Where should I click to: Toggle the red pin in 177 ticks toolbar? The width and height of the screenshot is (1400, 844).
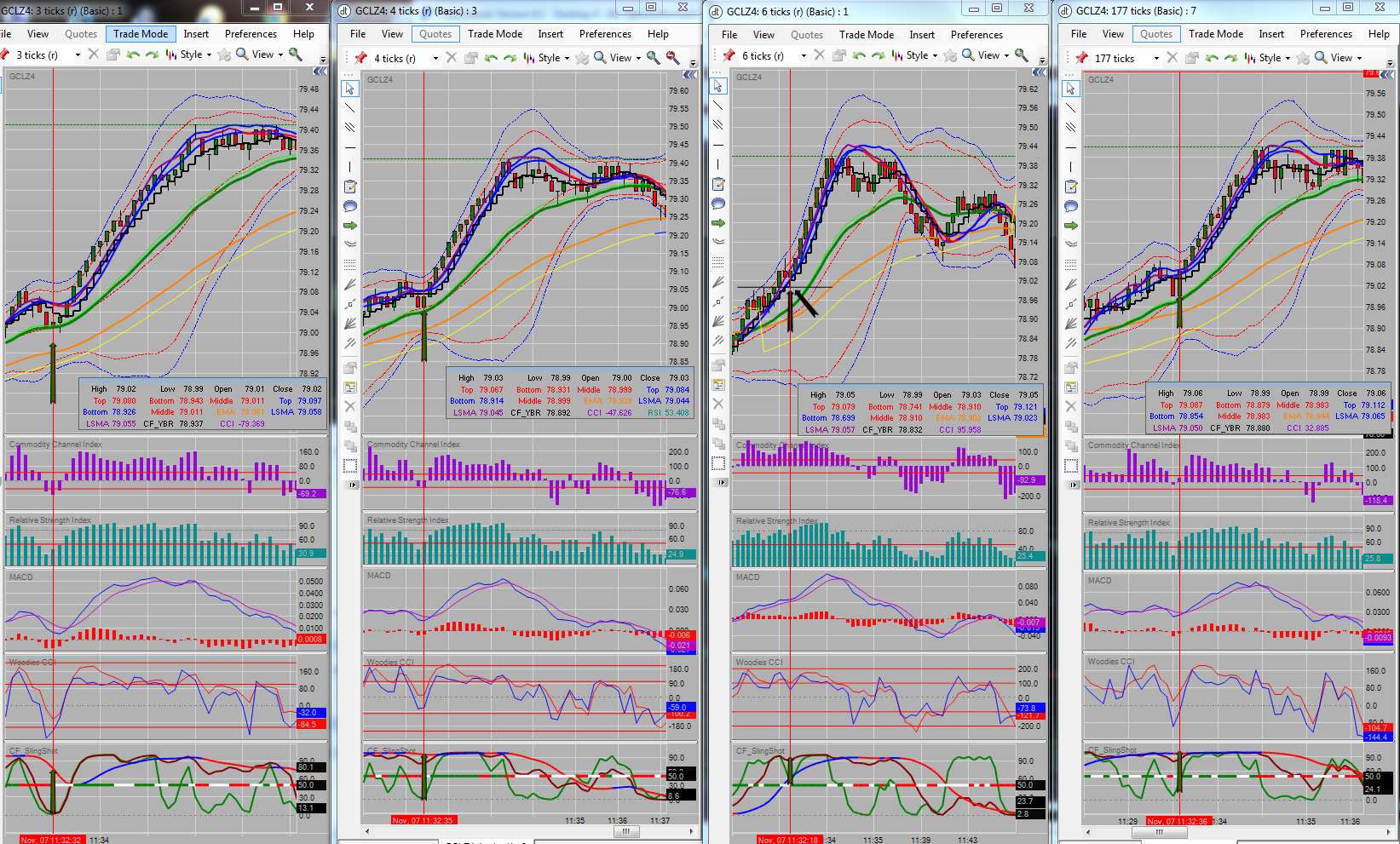[x=1081, y=58]
